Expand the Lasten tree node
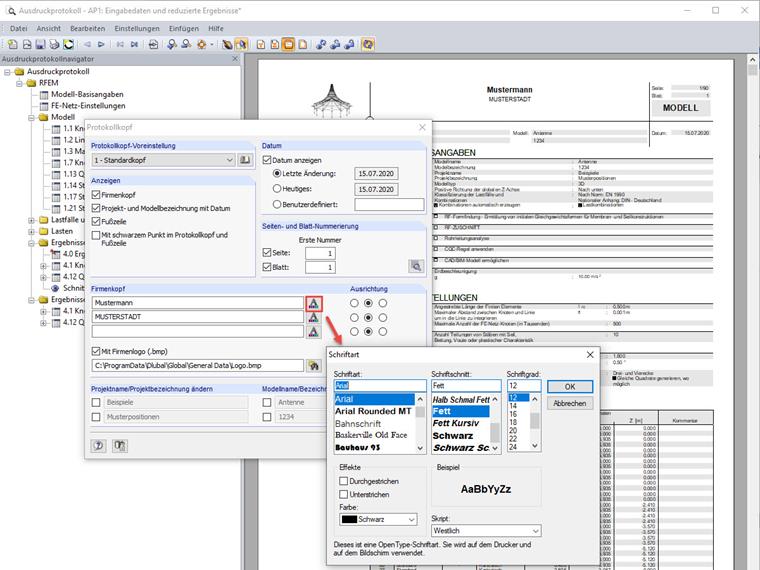This screenshot has height=570, width=760. pyautogui.click(x=33, y=230)
